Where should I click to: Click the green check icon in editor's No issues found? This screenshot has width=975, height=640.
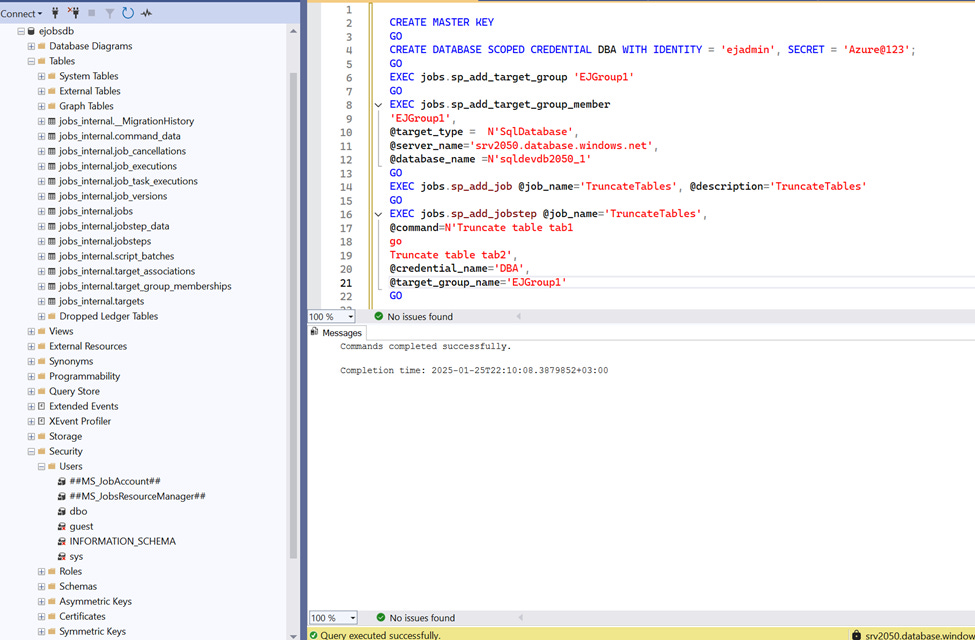[379, 316]
